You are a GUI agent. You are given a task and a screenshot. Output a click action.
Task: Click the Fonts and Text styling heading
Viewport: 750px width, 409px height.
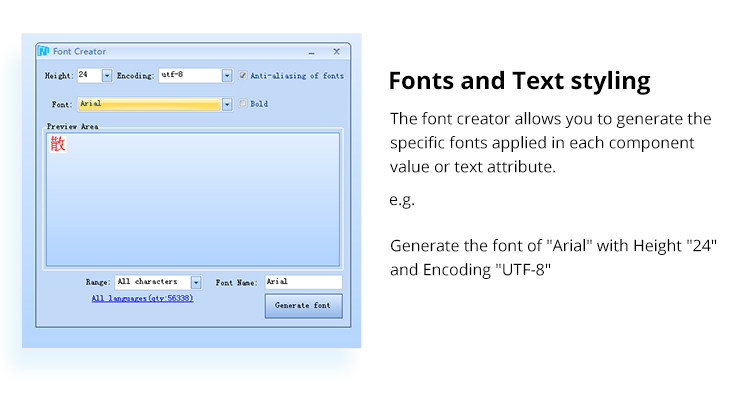pos(519,81)
